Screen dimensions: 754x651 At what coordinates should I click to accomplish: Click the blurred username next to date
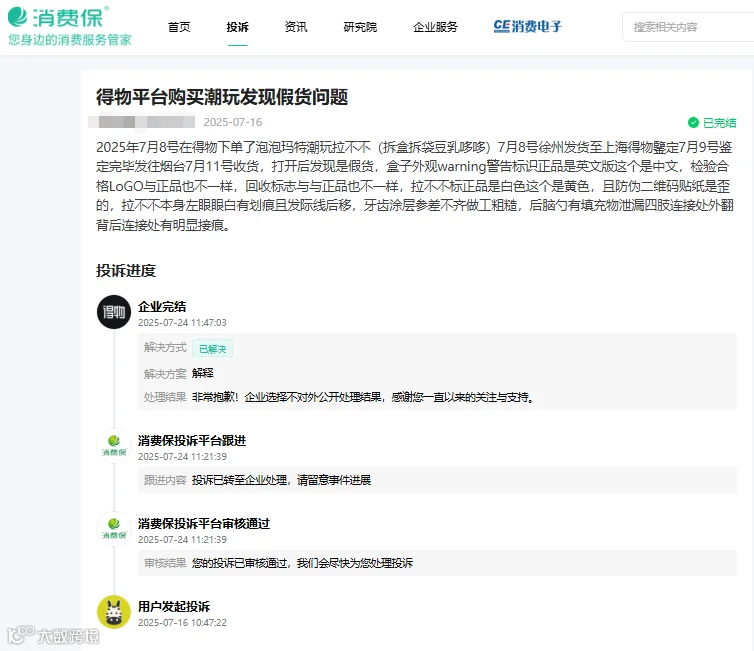click(141, 122)
